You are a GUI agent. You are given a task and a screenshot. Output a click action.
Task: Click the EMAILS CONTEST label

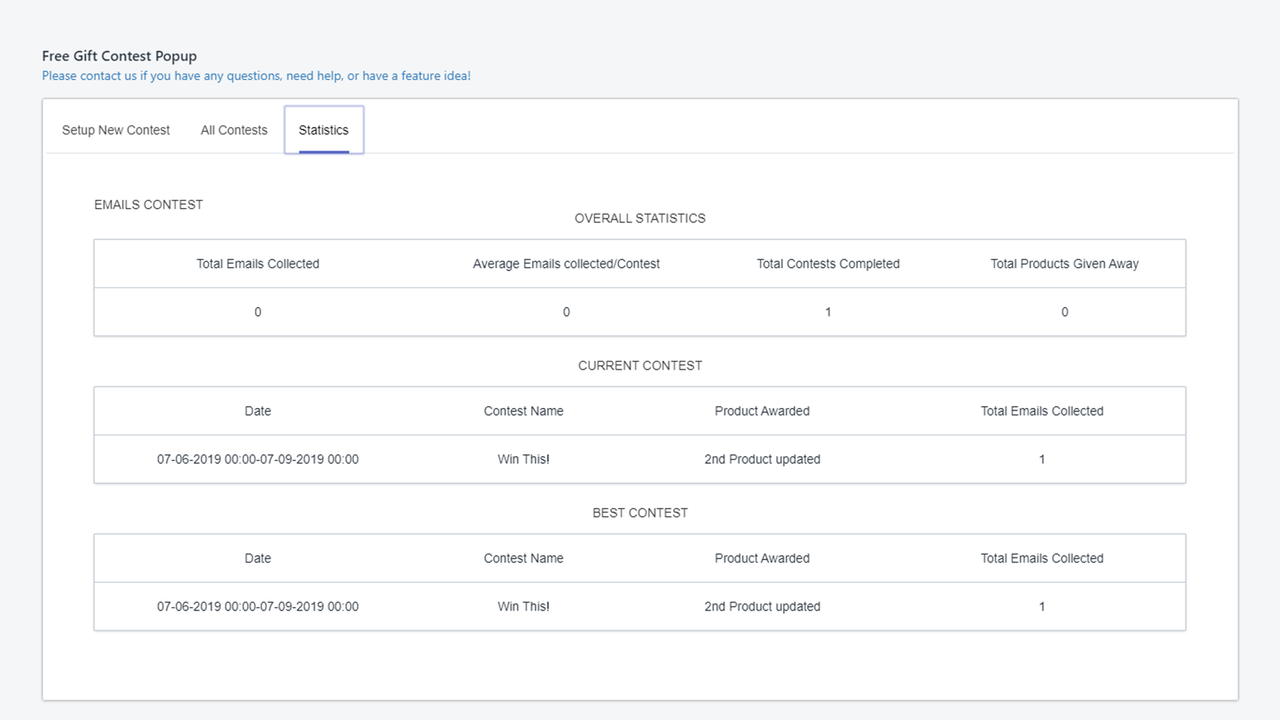pyautogui.click(x=147, y=204)
